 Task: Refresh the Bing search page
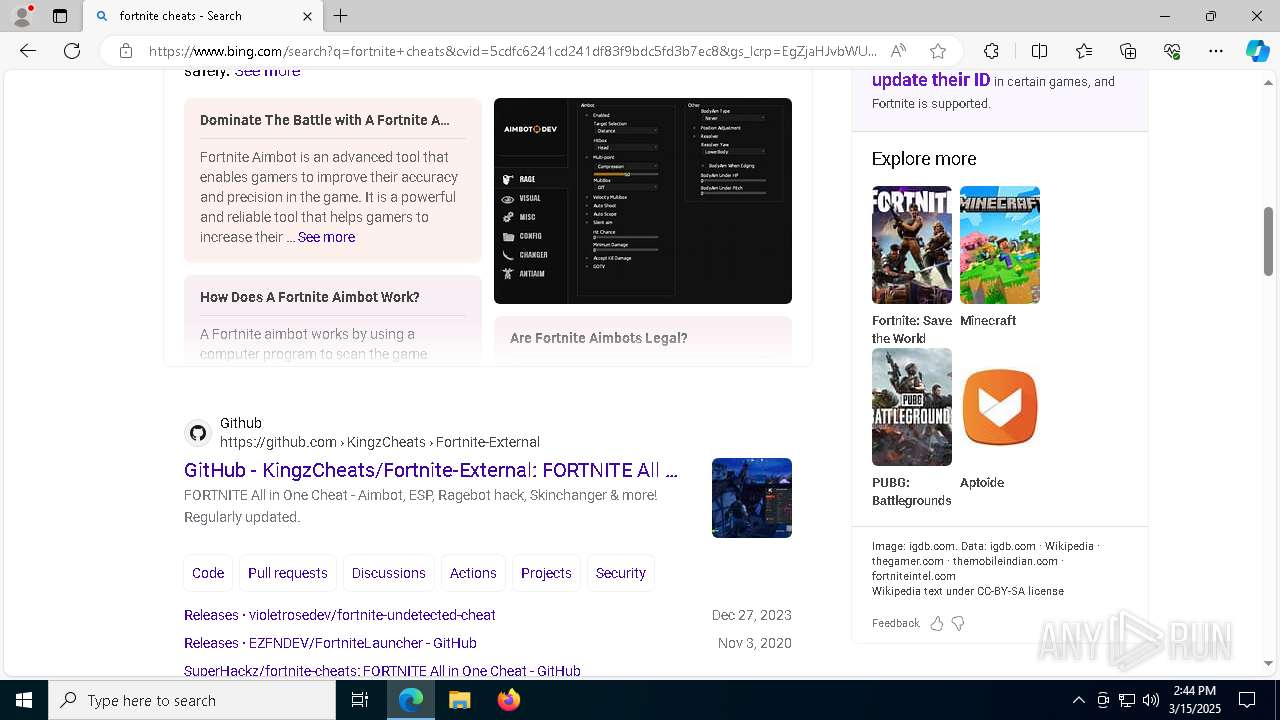pos(72,51)
